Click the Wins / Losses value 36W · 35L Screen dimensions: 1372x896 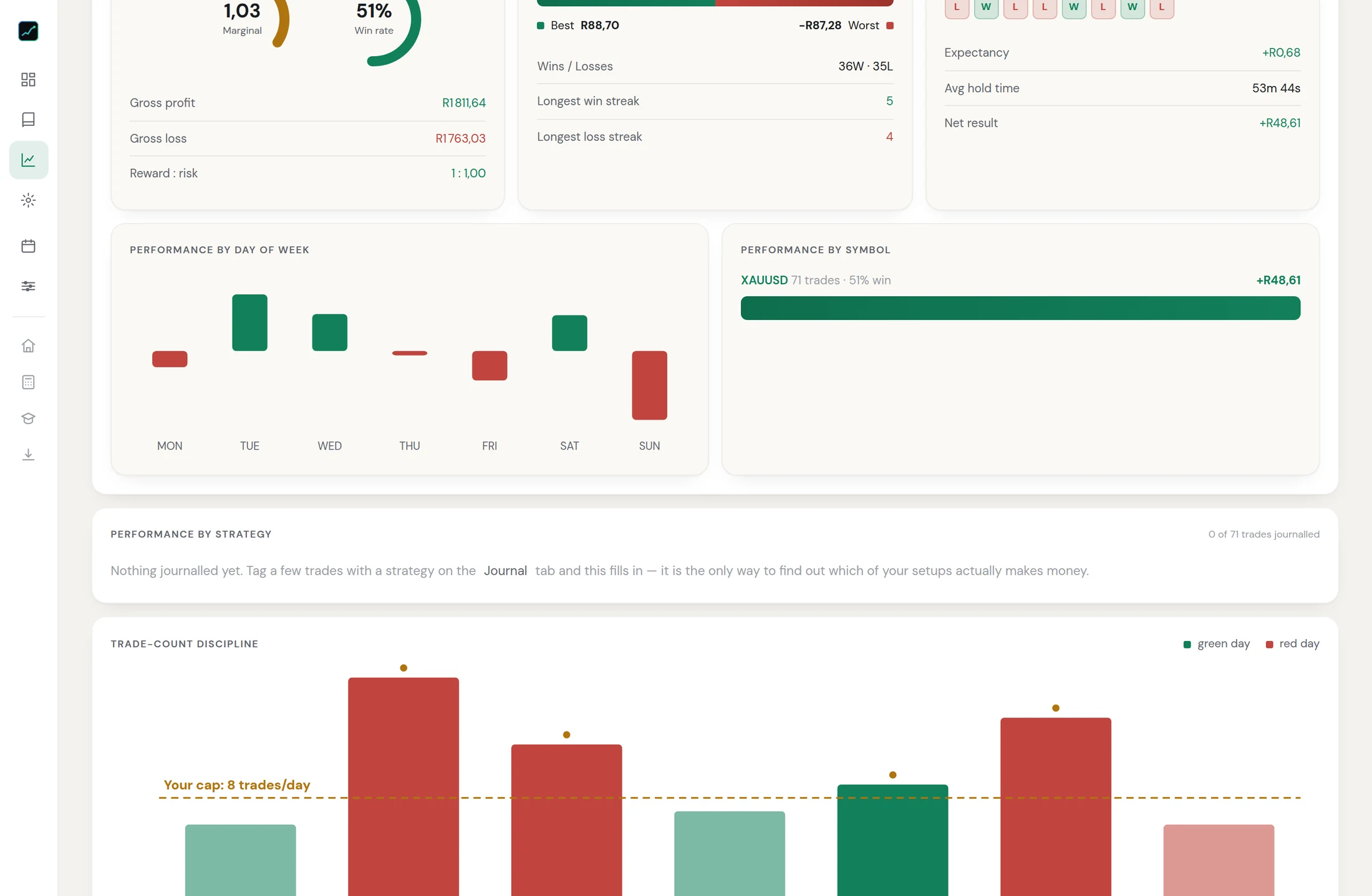tap(866, 66)
